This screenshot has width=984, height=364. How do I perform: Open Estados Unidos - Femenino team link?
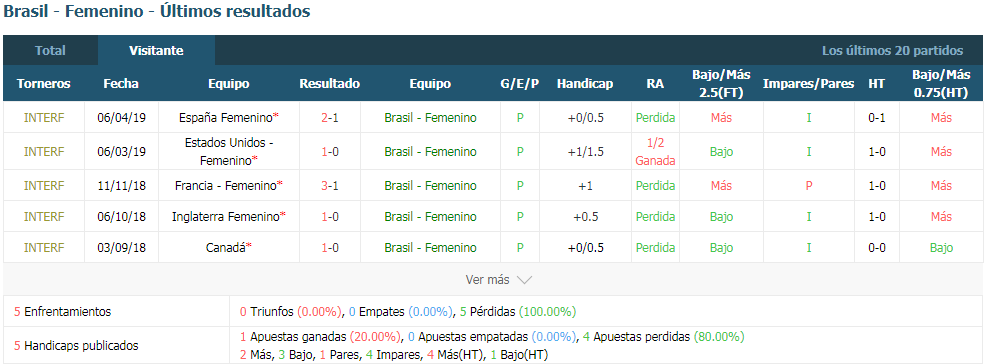click(229, 152)
